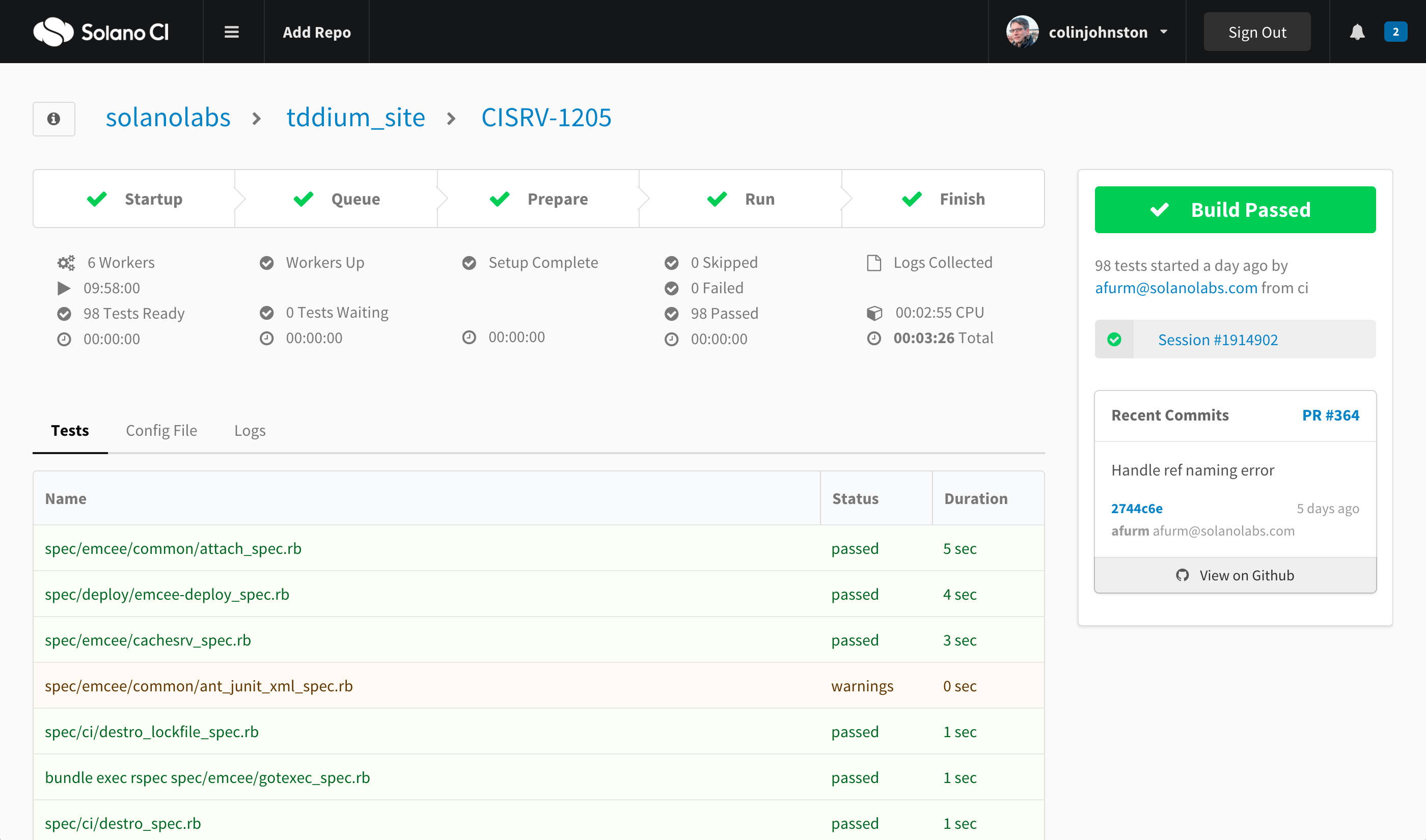1426x840 pixels.
Task: Click the Startup stage checkmark icon
Action: (x=97, y=198)
